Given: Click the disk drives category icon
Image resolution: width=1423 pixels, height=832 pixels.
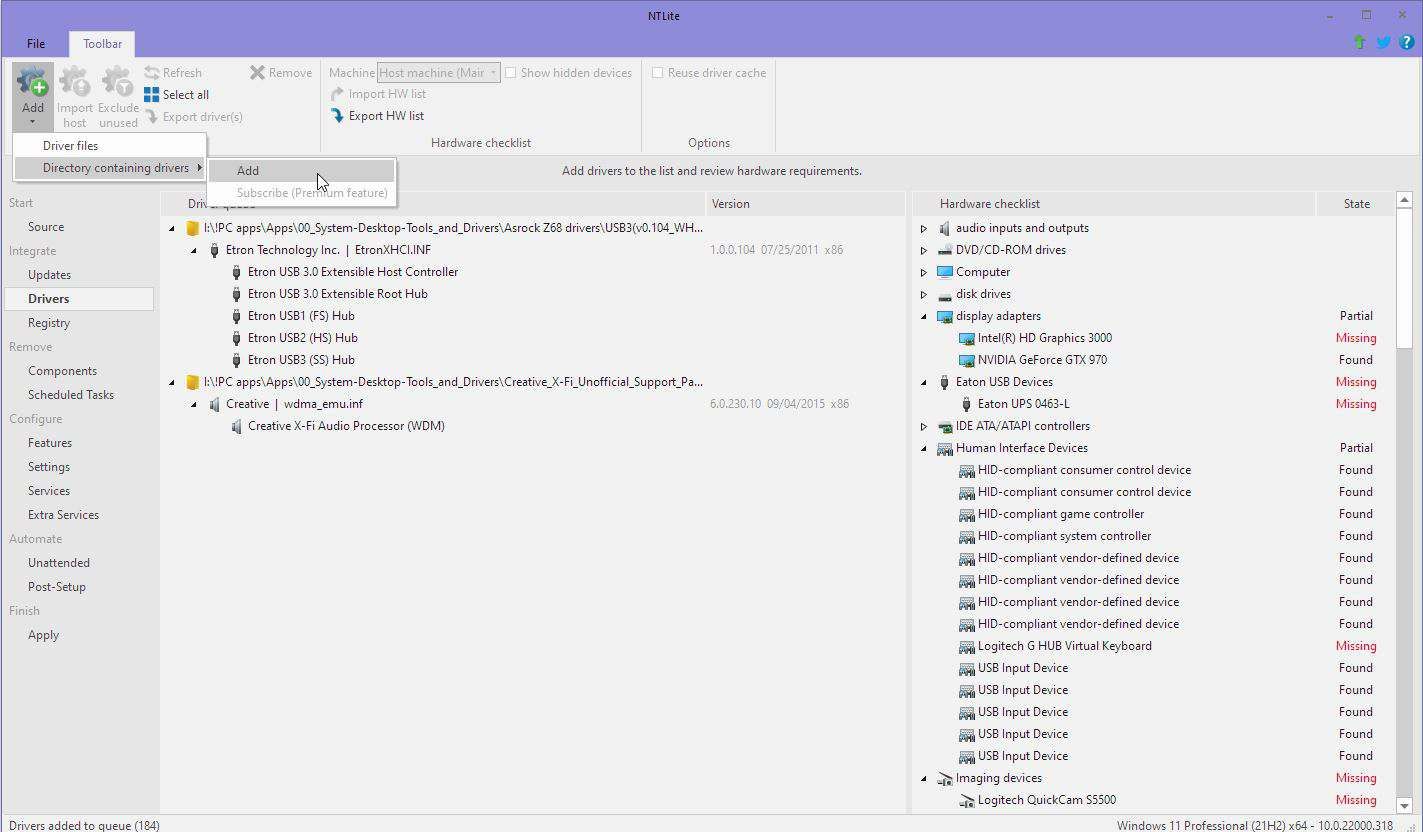Looking at the screenshot, I should click(944, 294).
